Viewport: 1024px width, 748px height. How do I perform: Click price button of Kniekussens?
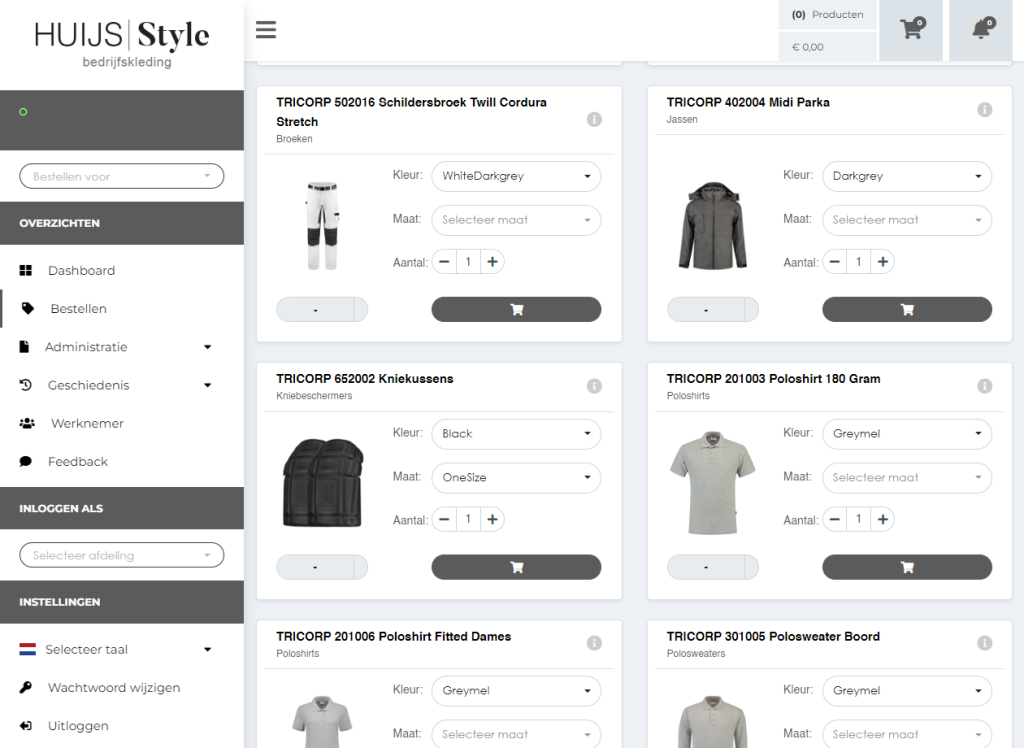(x=322, y=567)
